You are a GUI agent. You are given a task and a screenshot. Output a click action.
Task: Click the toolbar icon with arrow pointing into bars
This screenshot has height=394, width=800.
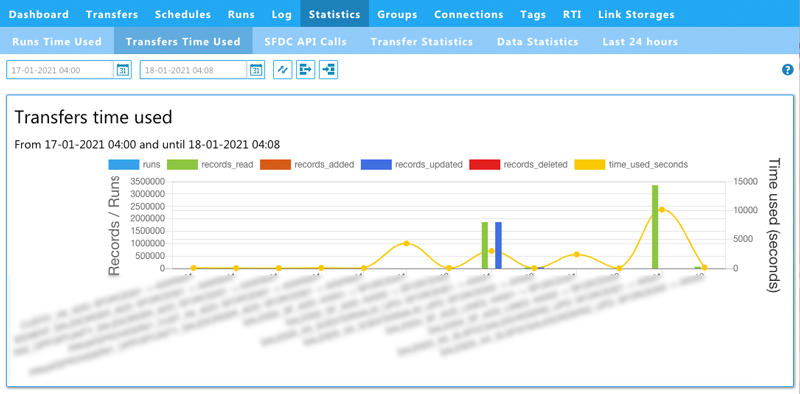point(329,70)
